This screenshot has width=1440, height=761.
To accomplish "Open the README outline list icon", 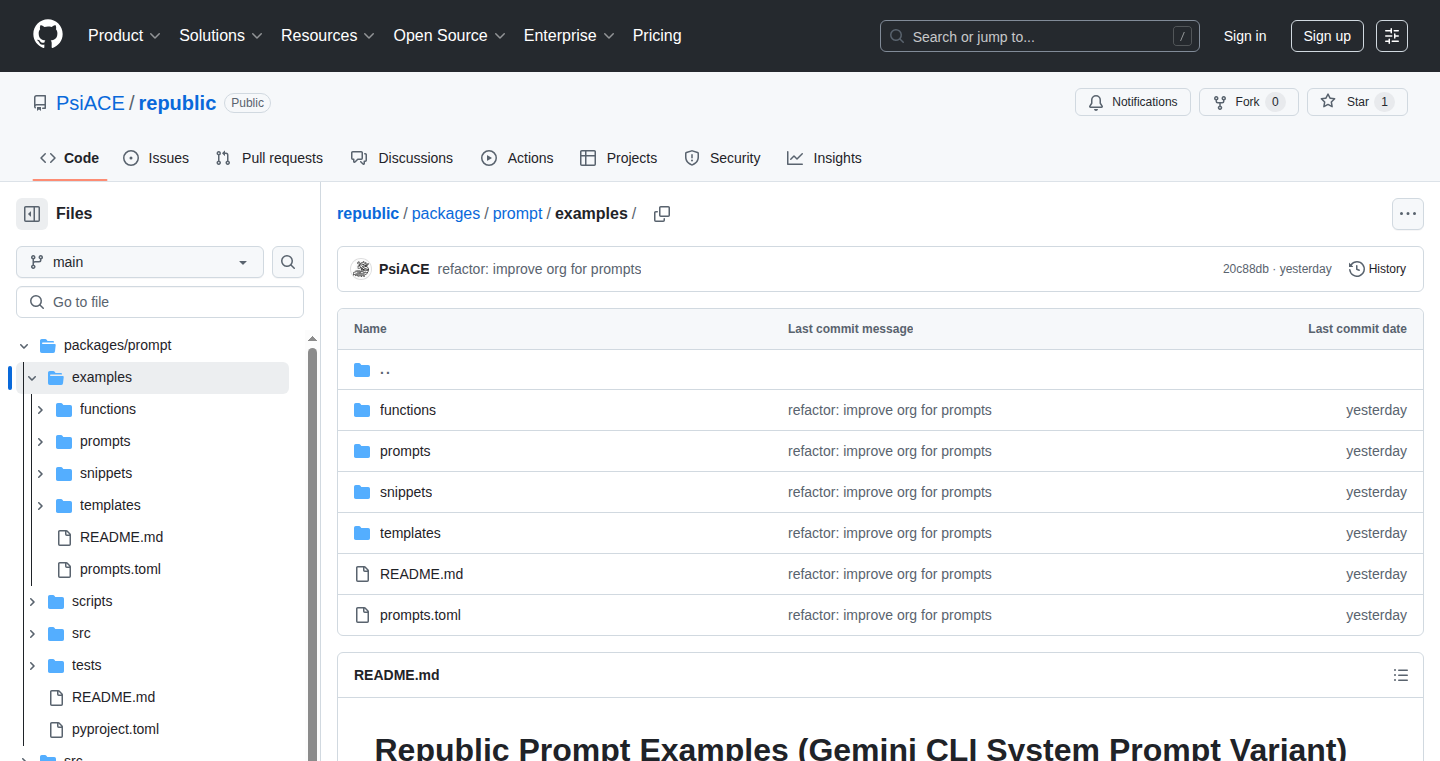I will pos(1401,675).
